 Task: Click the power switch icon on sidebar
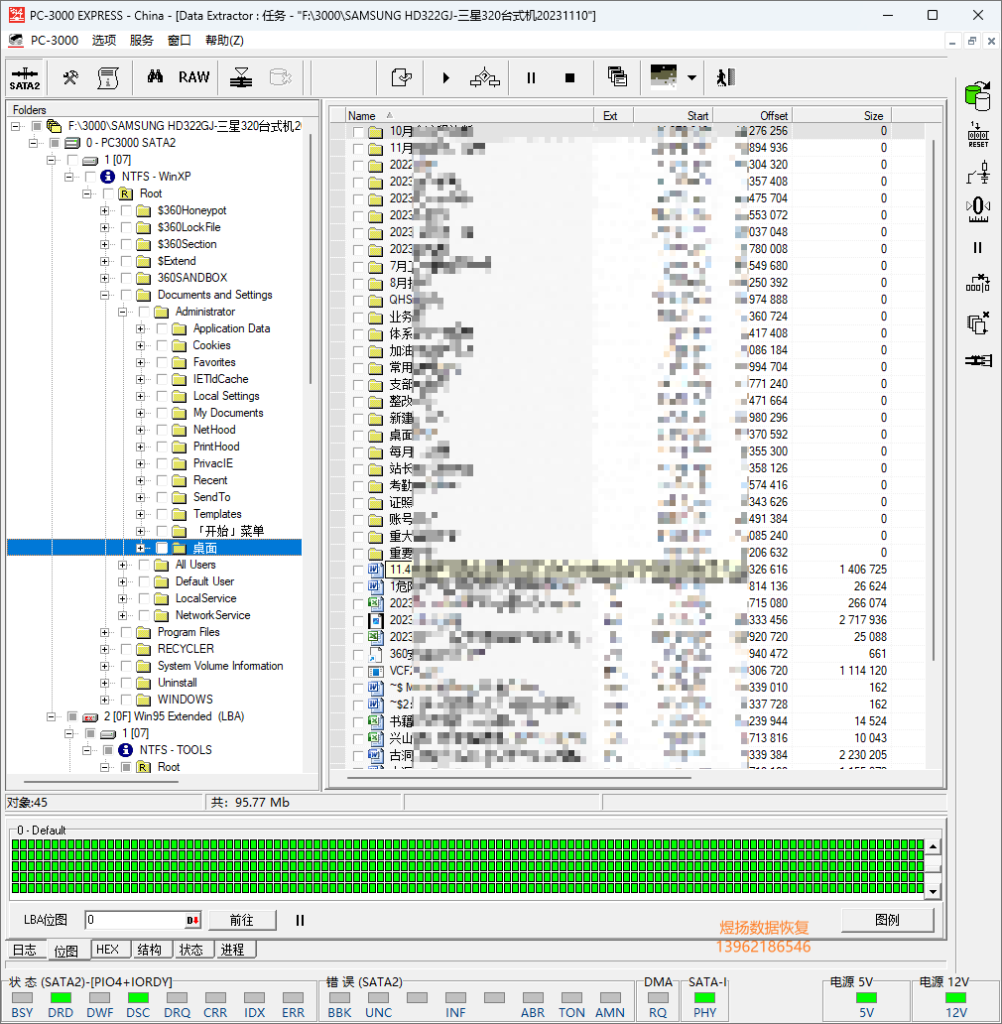[x=978, y=173]
